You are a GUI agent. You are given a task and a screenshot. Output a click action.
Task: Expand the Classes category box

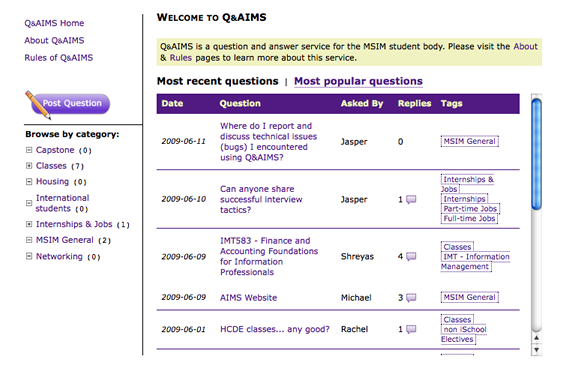(x=29, y=166)
